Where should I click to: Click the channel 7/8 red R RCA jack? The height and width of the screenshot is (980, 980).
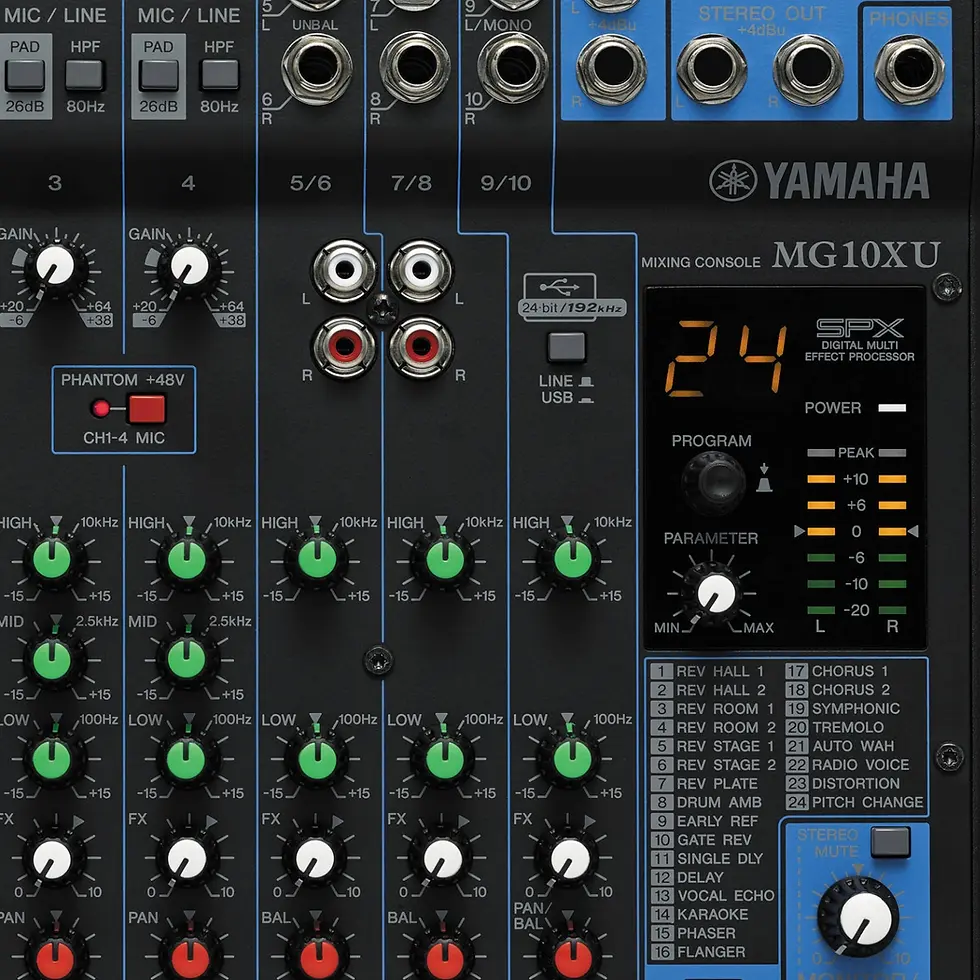coord(421,347)
